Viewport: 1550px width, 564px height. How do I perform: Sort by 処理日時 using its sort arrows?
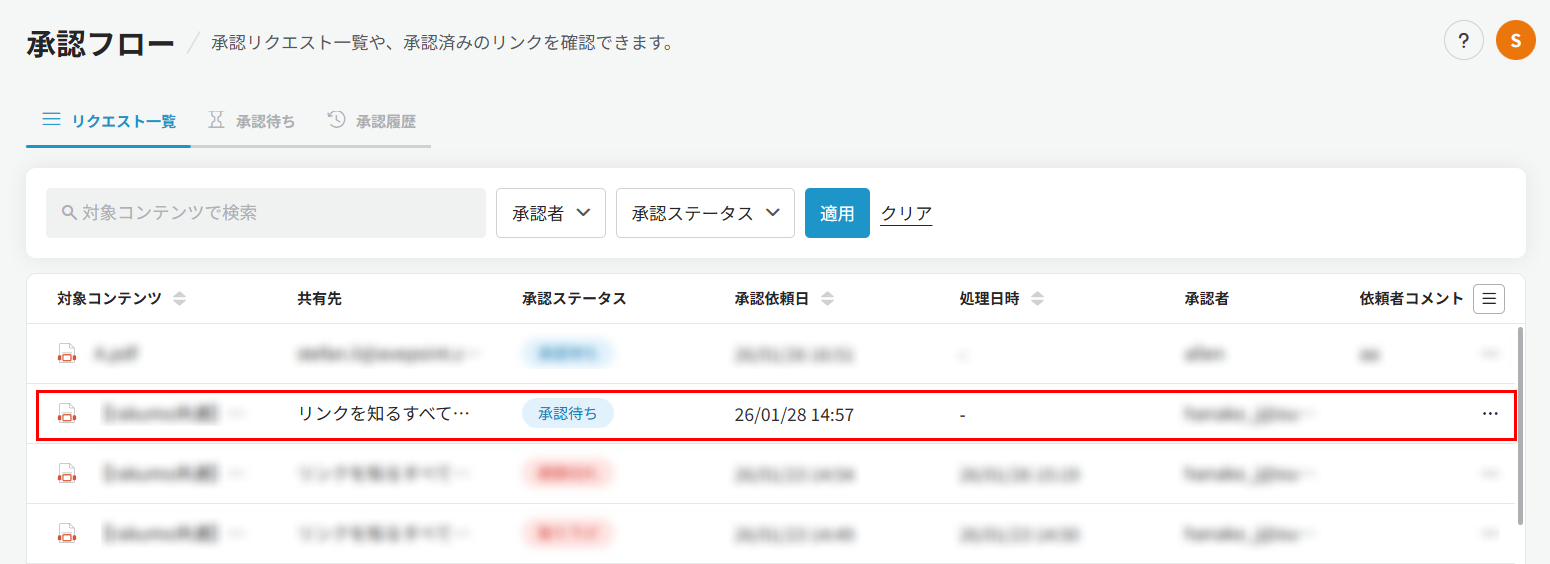pos(1037,299)
